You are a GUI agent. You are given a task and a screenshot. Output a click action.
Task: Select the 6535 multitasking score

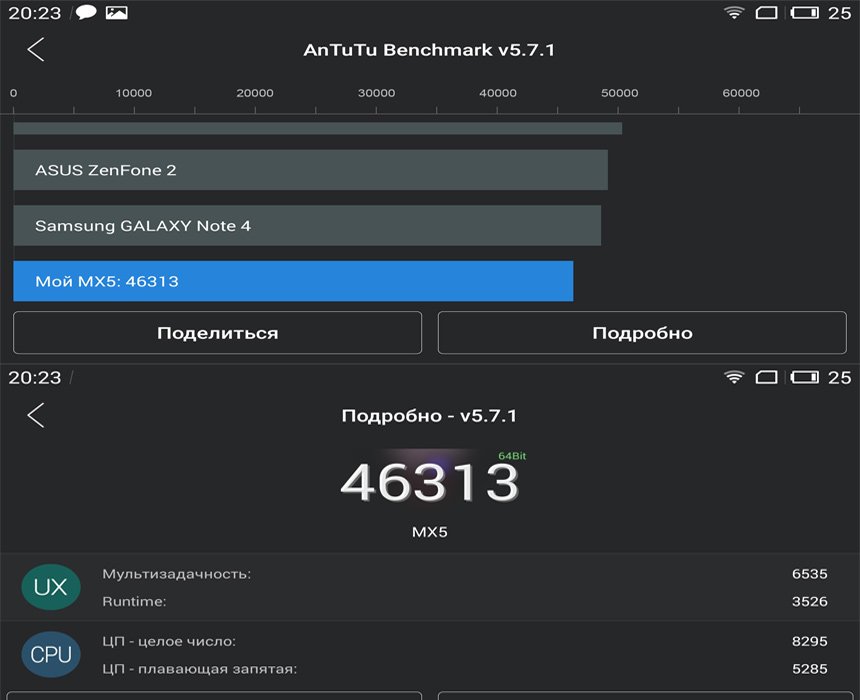click(810, 574)
